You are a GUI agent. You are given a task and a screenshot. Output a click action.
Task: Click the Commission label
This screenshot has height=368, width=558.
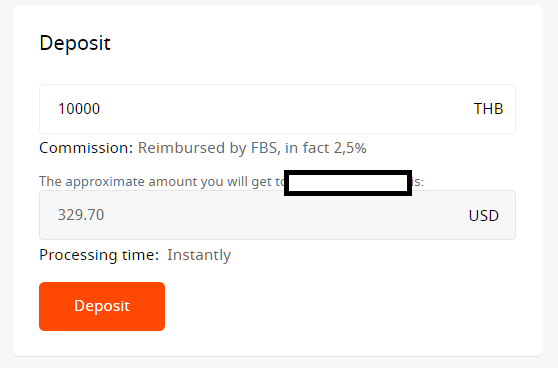point(86,148)
